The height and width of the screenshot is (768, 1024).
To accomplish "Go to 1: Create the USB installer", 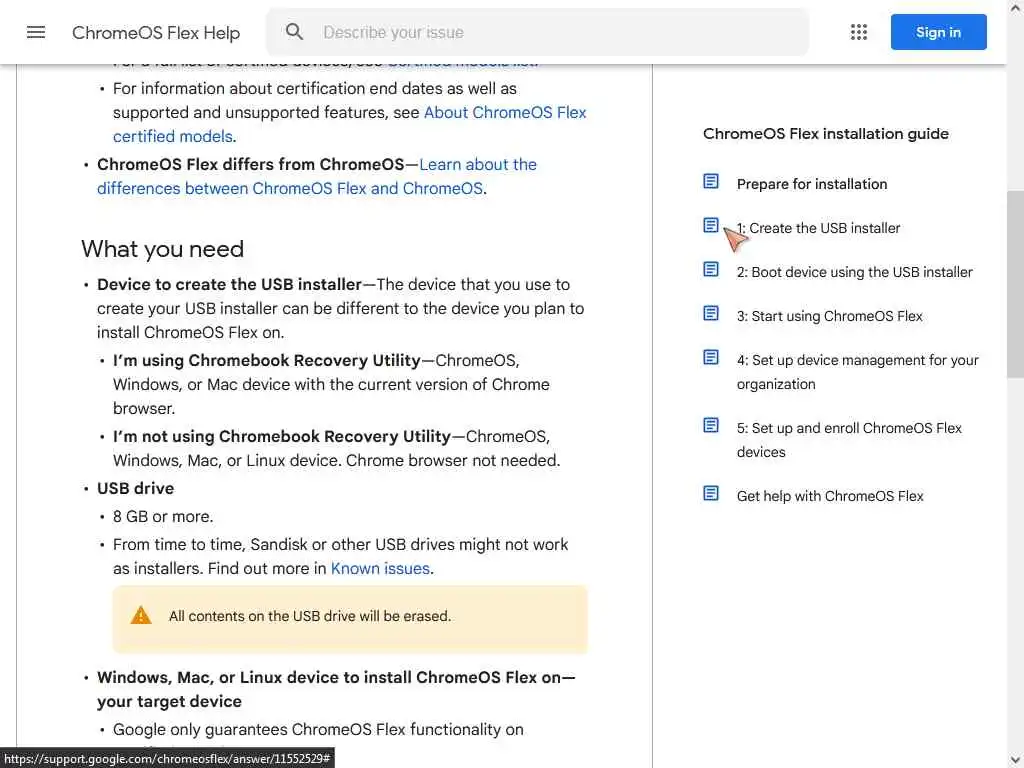I will click(818, 228).
